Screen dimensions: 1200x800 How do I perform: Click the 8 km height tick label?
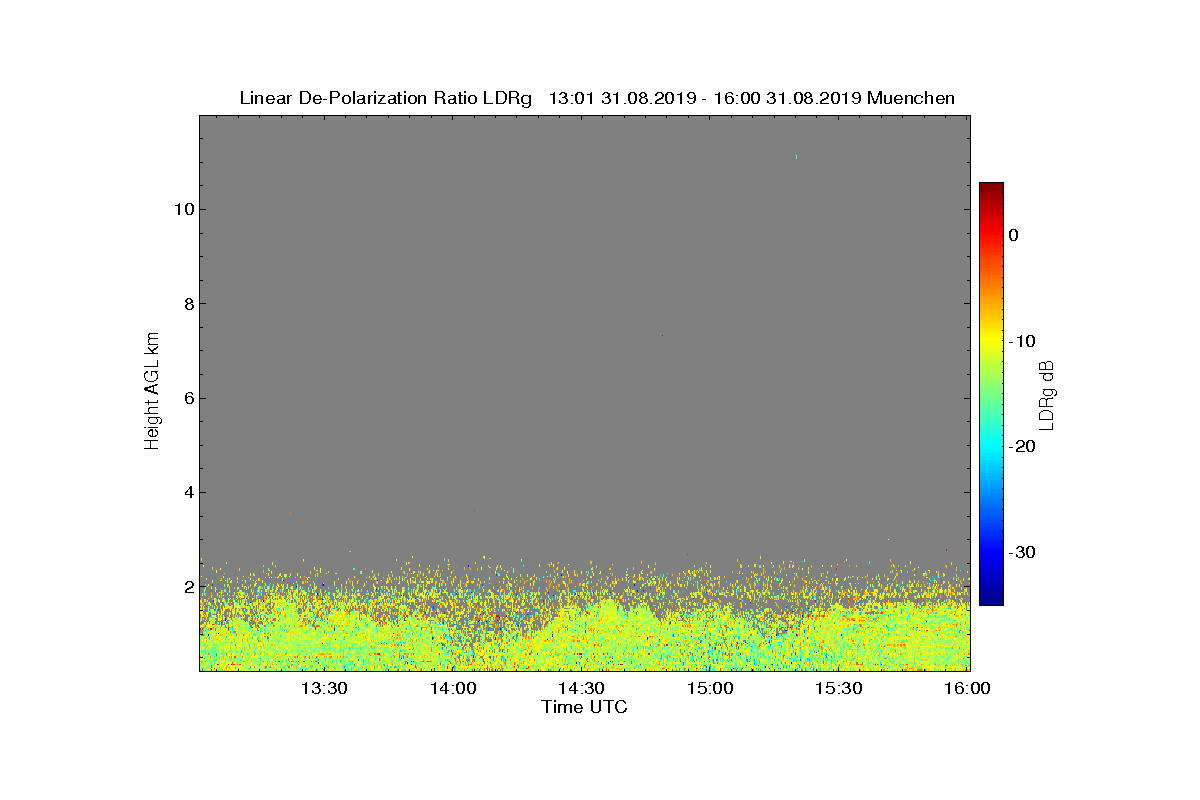(188, 304)
